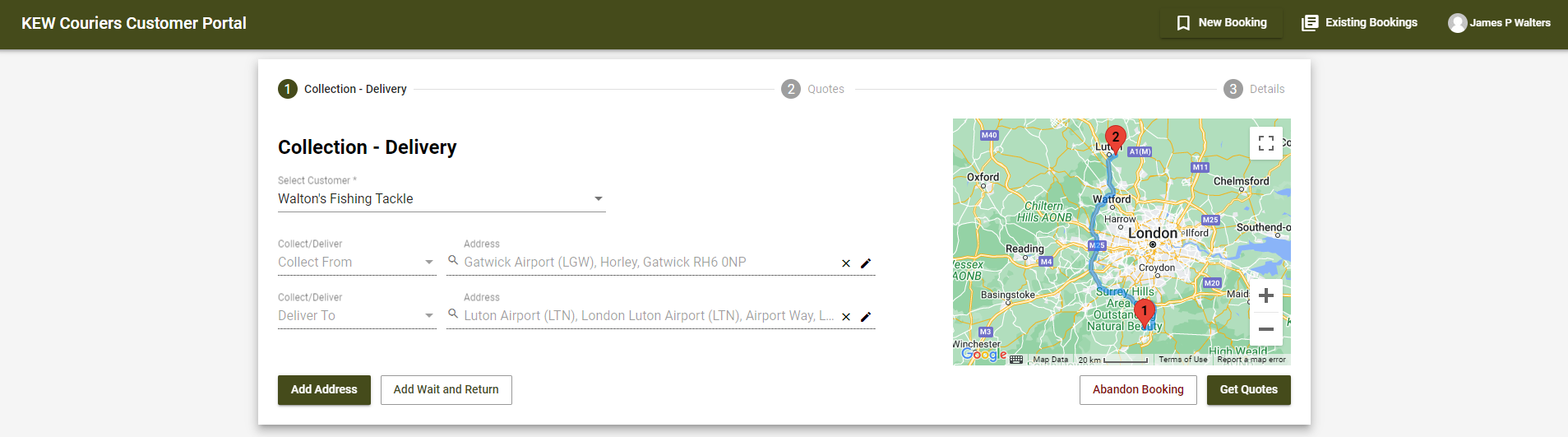This screenshot has height=437, width=1568.
Task: Toggle fullscreen map view
Action: click(1266, 143)
